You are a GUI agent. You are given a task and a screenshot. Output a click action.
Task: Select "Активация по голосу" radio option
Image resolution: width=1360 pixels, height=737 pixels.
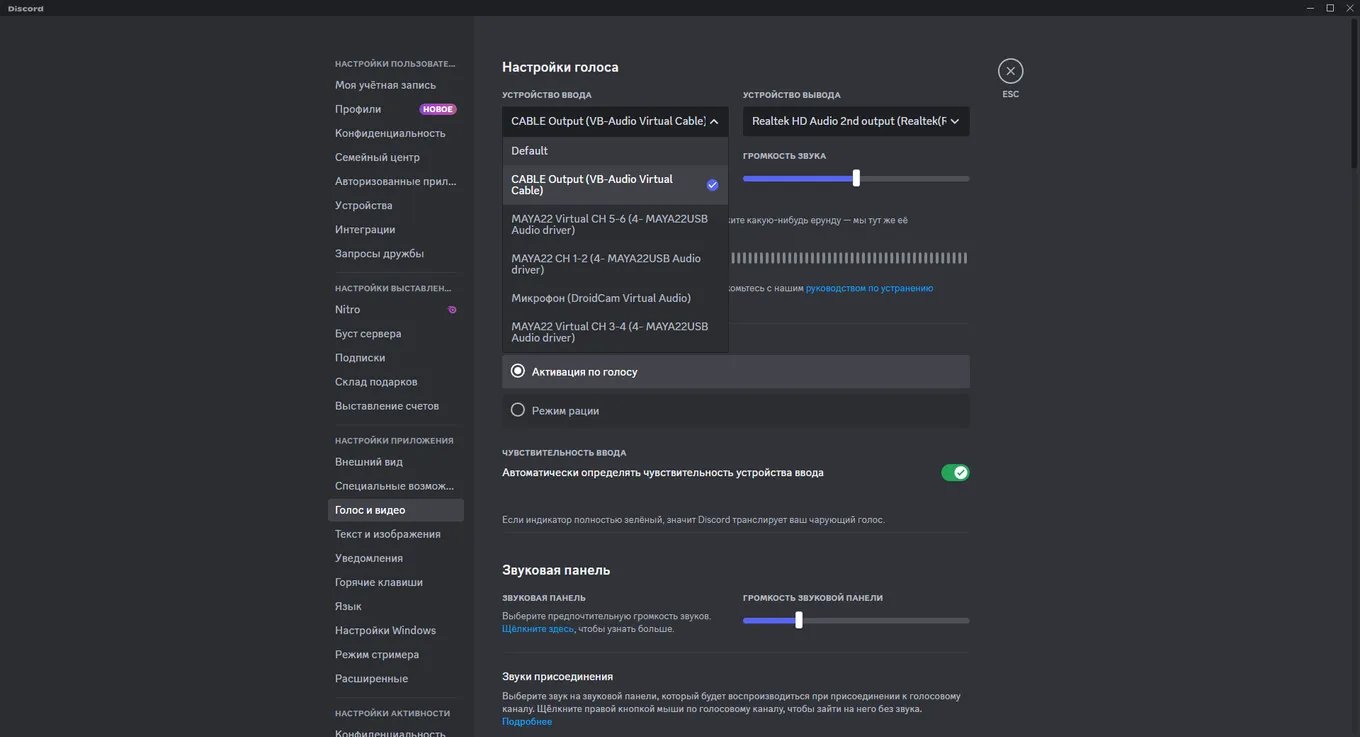click(736, 371)
